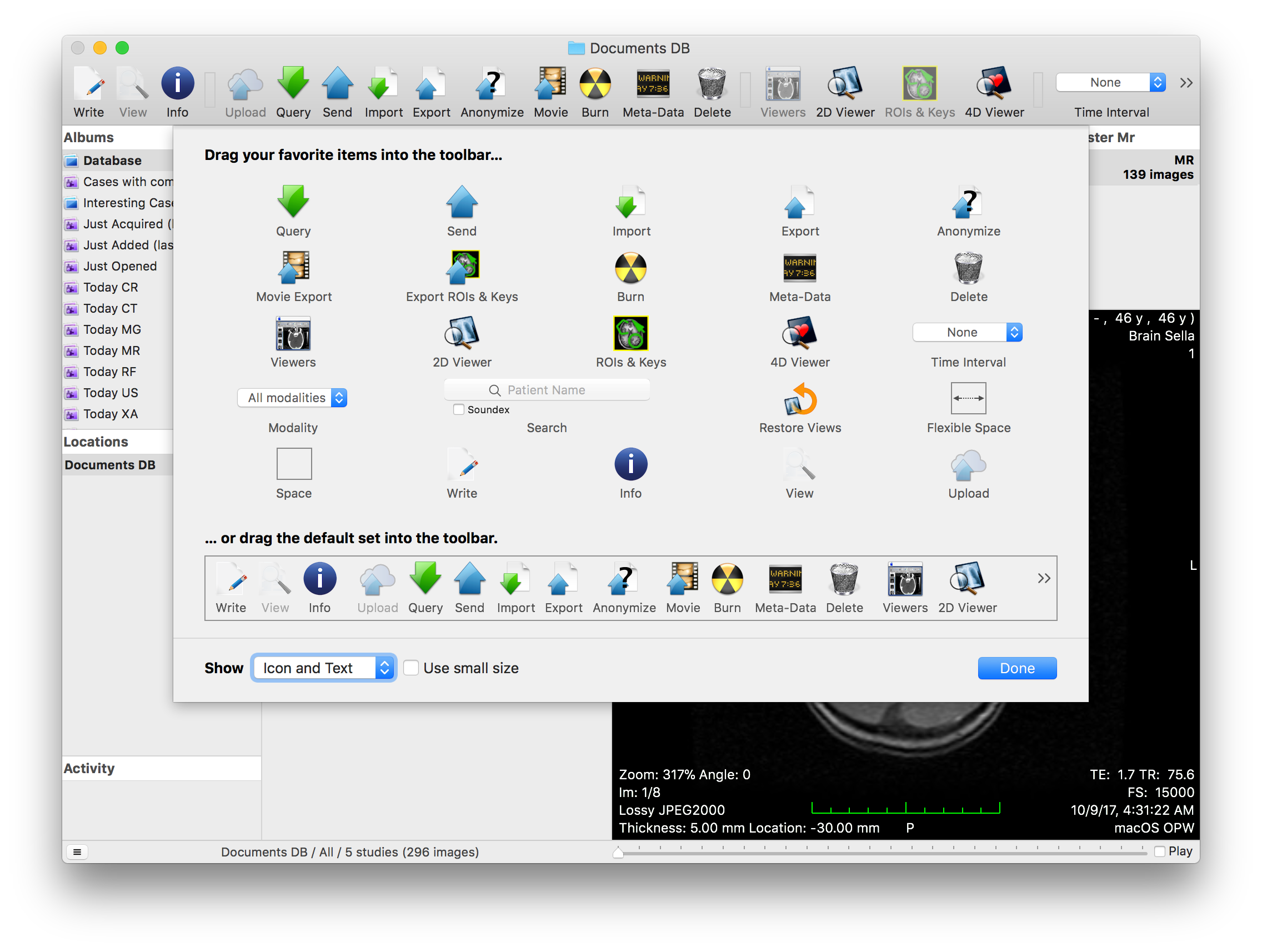Select the Anonymize item in the customization palette
This screenshot has height=952, width=1262.
(x=968, y=211)
